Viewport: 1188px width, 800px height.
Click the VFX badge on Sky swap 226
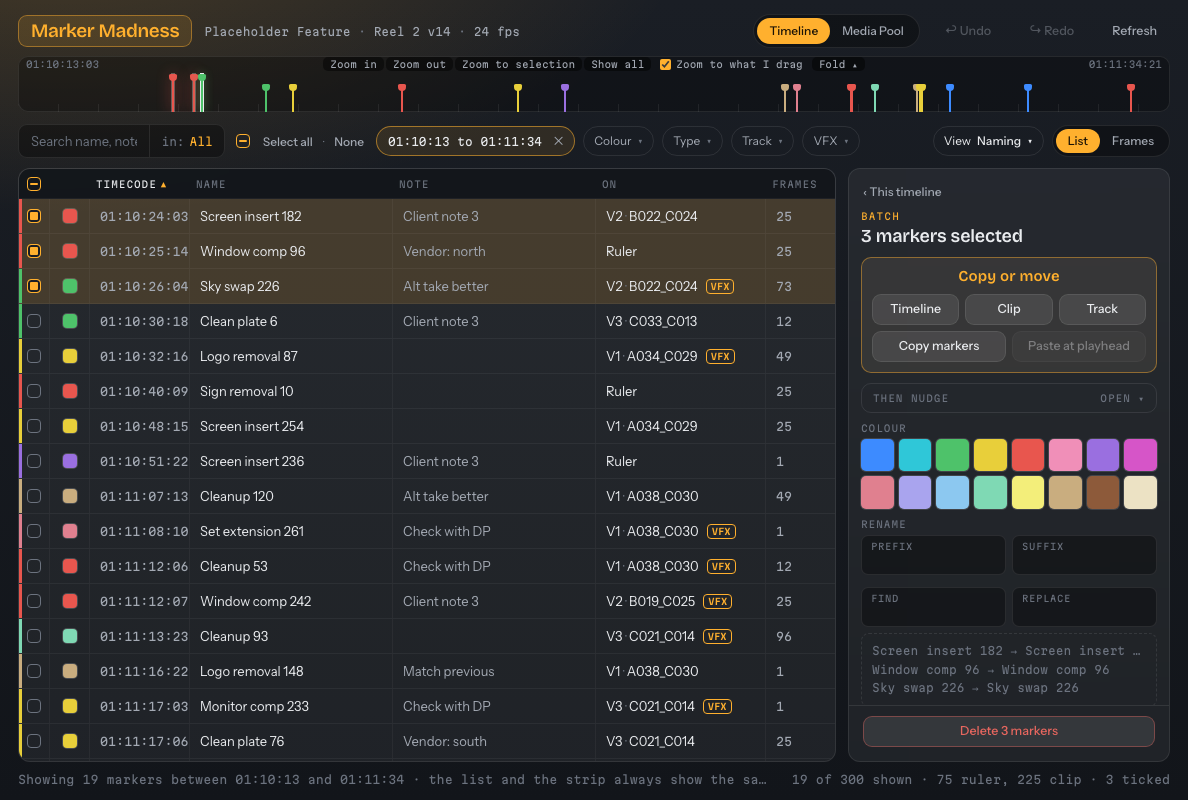tap(720, 286)
